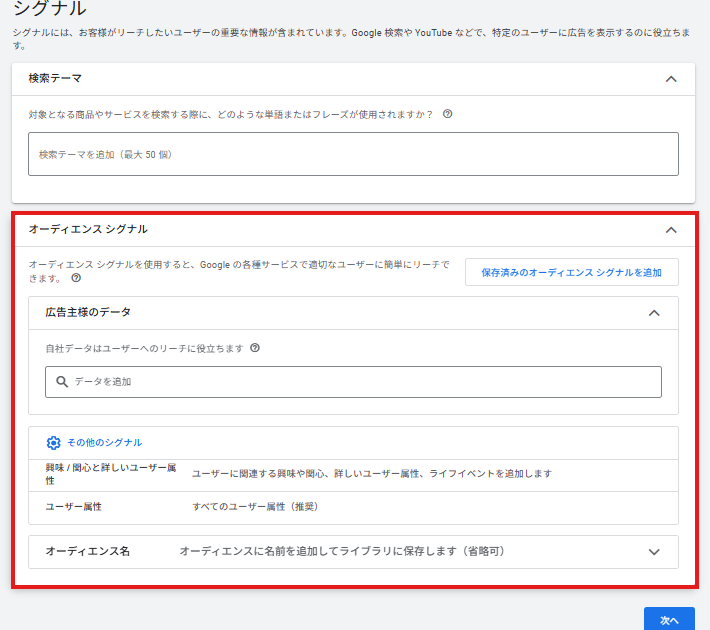Click 検索テーマ section header title

(x=56, y=78)
